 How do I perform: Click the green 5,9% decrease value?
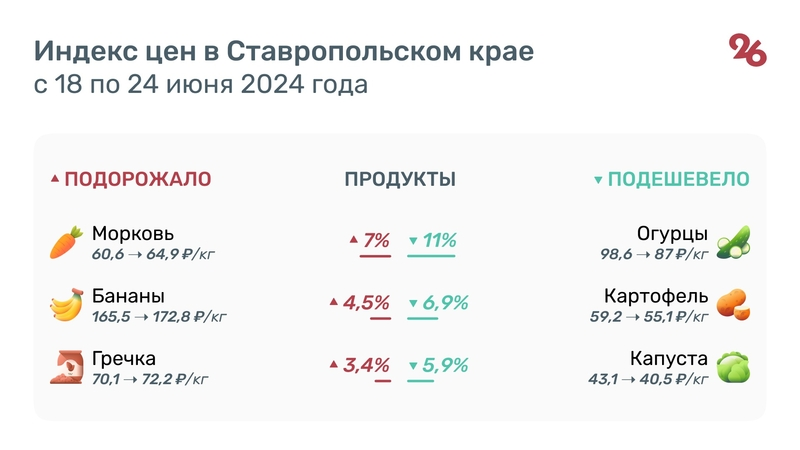(x=445, y=366)
